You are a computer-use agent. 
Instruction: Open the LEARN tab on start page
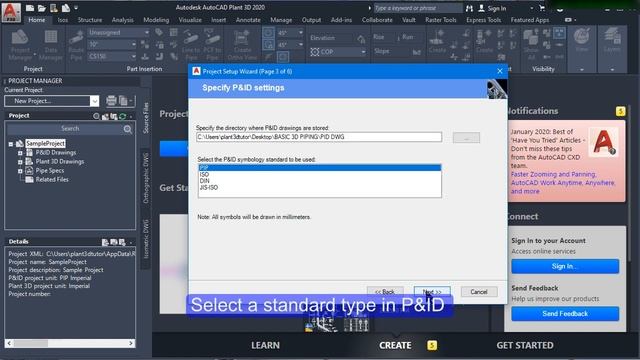(x=265, y=345)
